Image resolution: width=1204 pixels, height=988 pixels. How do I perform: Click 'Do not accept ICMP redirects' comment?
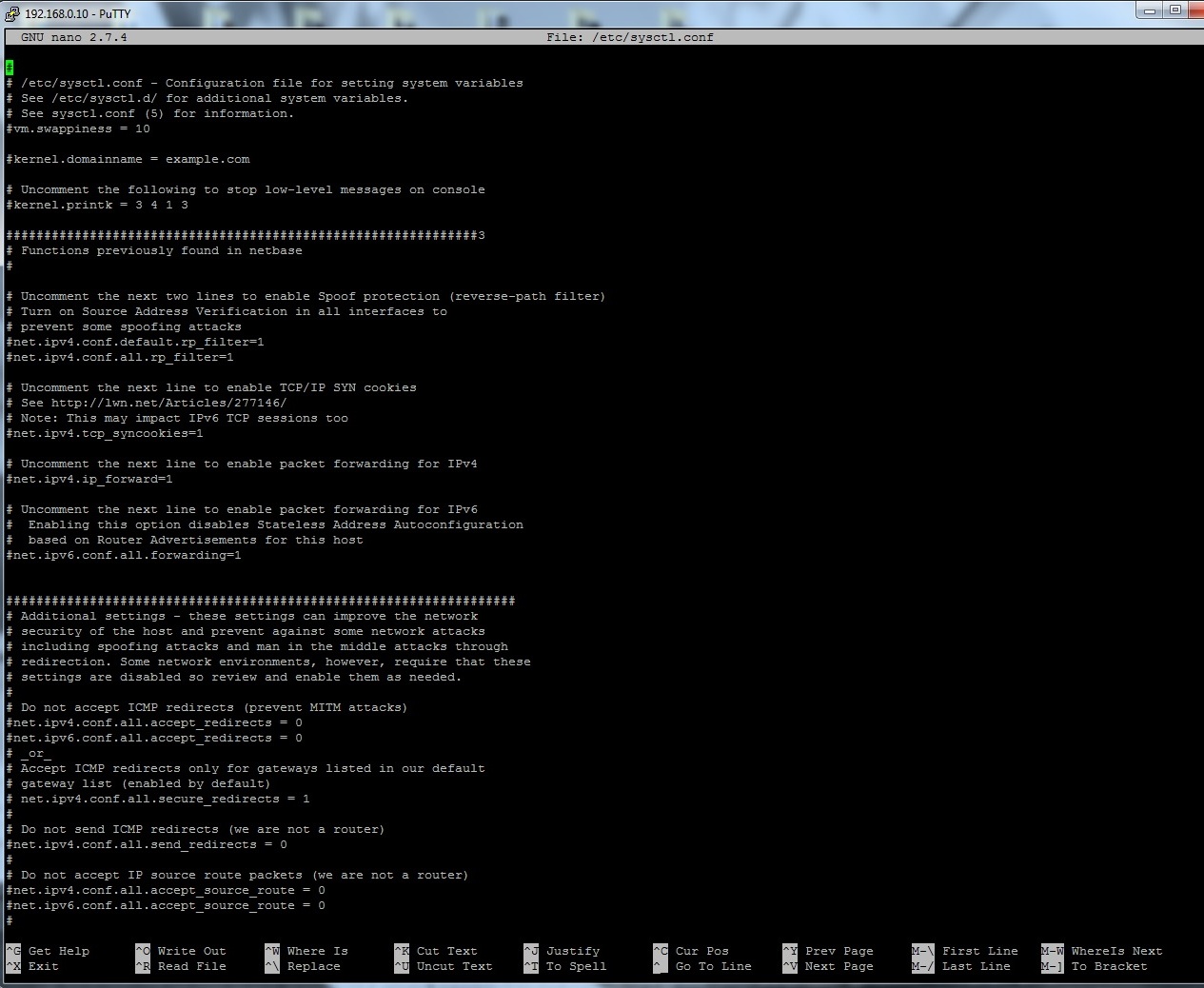(x=207, y=707)
